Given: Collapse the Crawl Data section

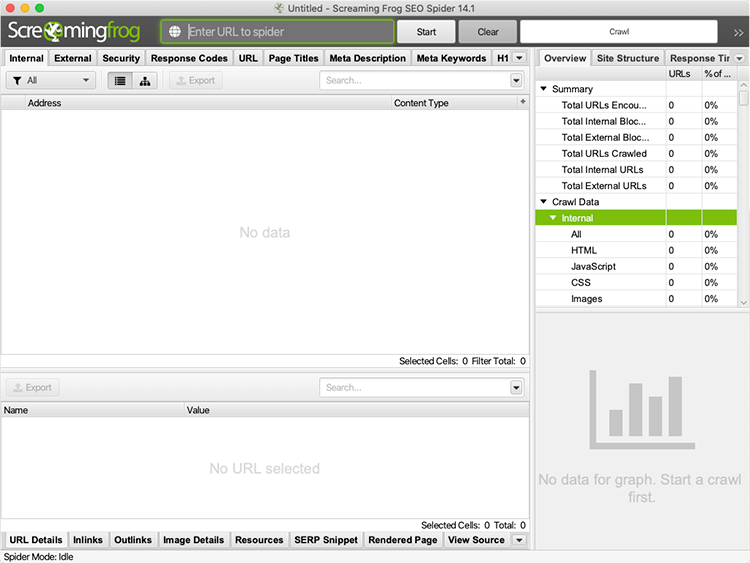Looking at the screenshot, I should tap(544, 202).
